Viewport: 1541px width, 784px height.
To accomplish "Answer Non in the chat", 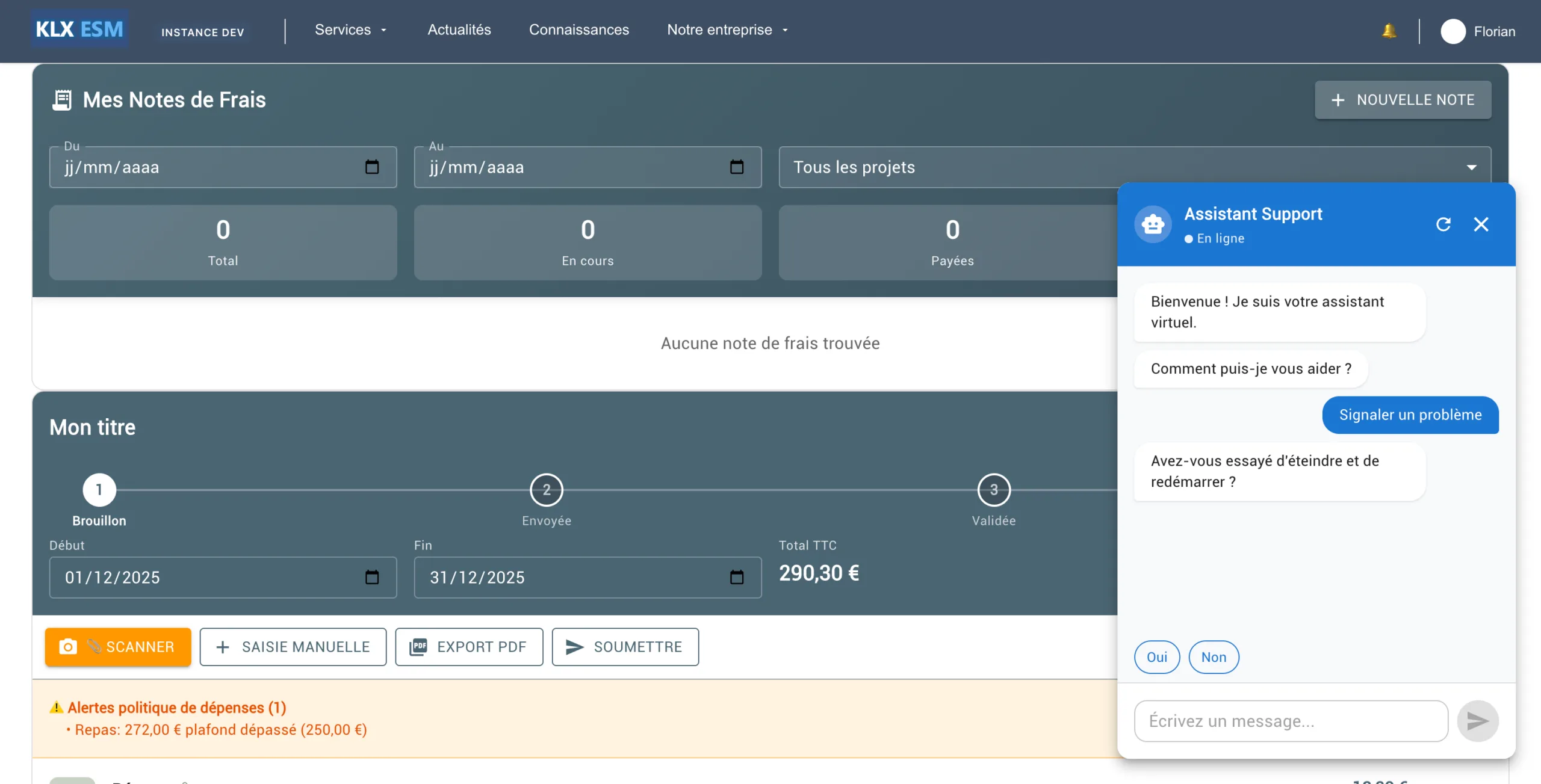I will [x=1214, y=657].
